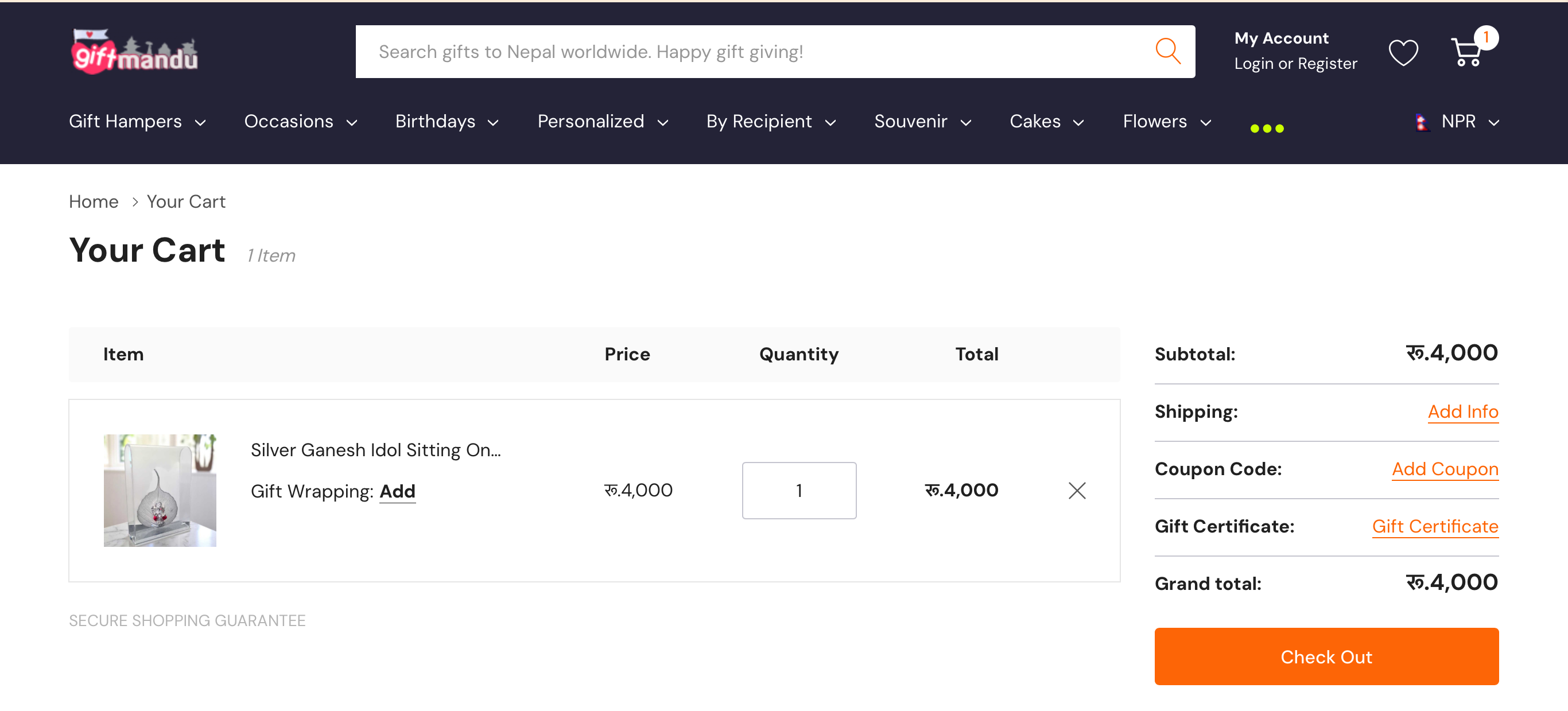Image resolution: width=1568 pixels, height=711 pixels.
Task: Click the Your Cart page heading
Action: pos(147,250)
